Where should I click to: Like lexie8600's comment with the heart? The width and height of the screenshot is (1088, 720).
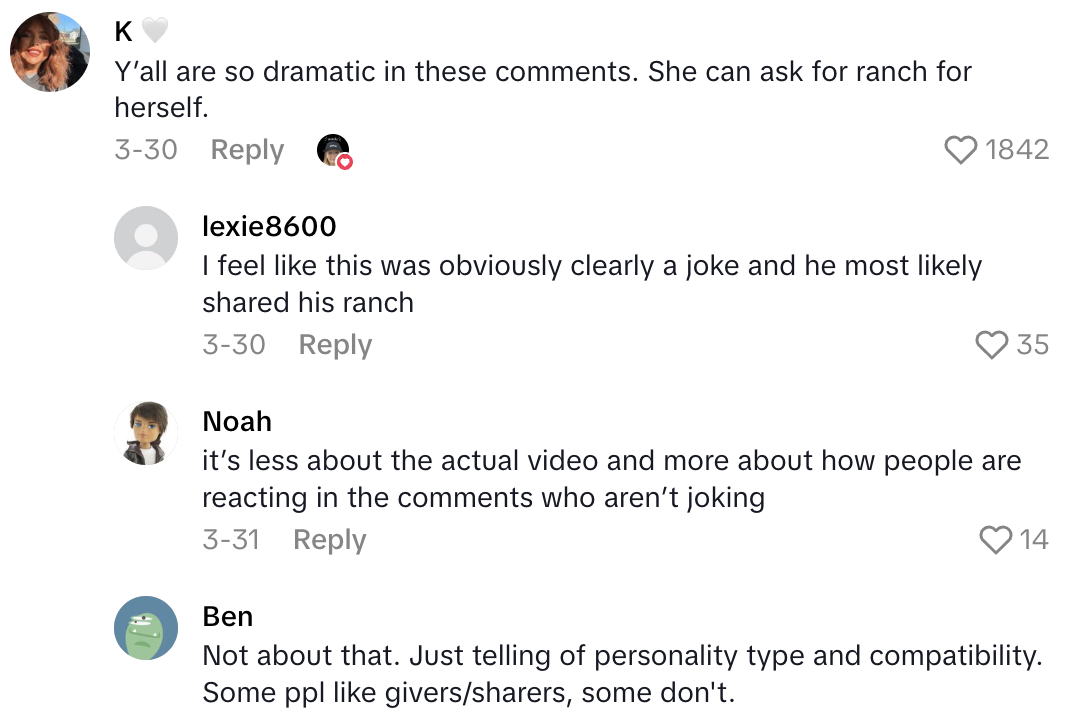[x=991, y=345]
